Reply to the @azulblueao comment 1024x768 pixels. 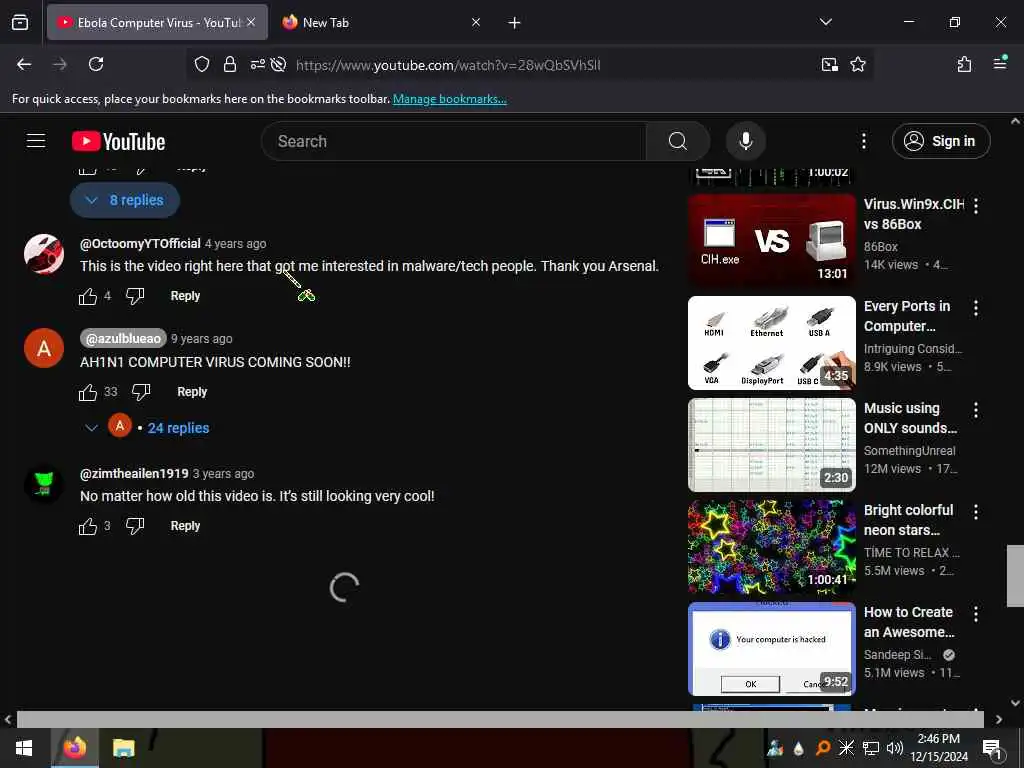pyautogui.click(x=192, y=392)
